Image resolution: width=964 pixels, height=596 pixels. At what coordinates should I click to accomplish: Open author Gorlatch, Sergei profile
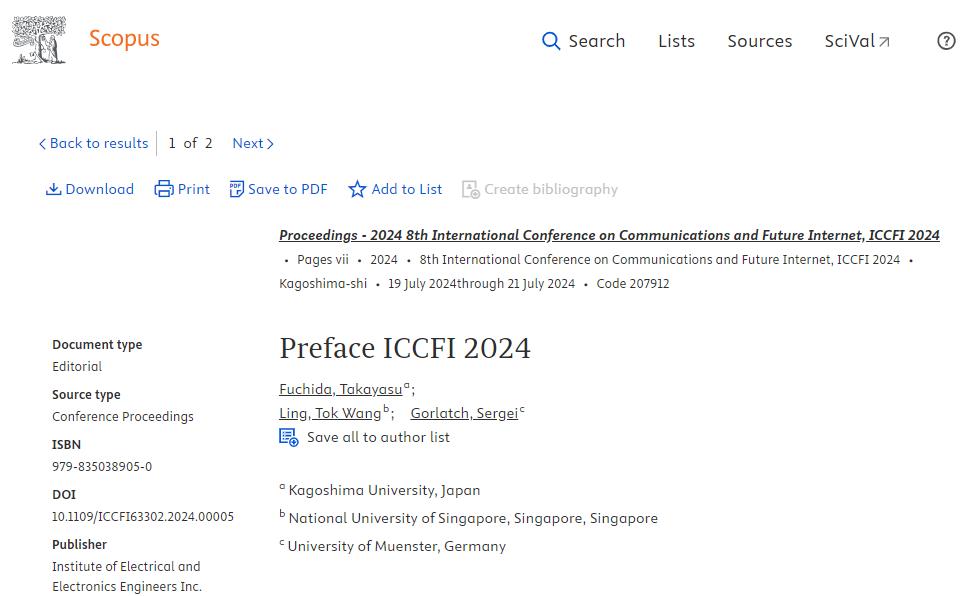464,413
